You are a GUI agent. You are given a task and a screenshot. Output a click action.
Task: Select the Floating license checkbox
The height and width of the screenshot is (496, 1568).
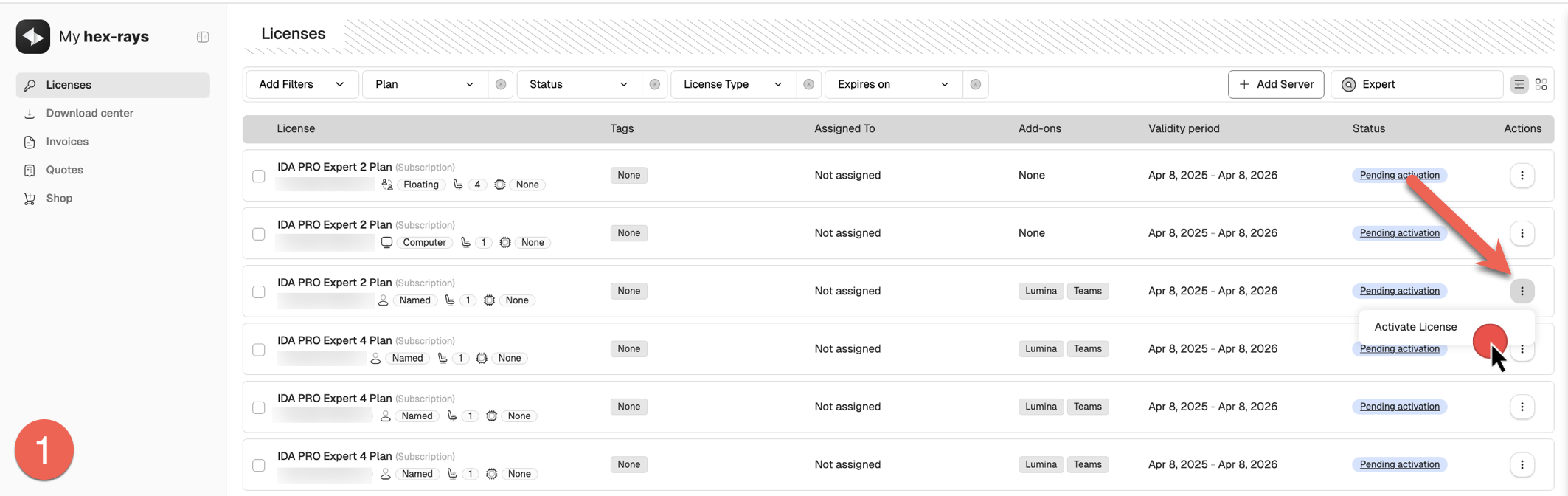coord(259,176)
